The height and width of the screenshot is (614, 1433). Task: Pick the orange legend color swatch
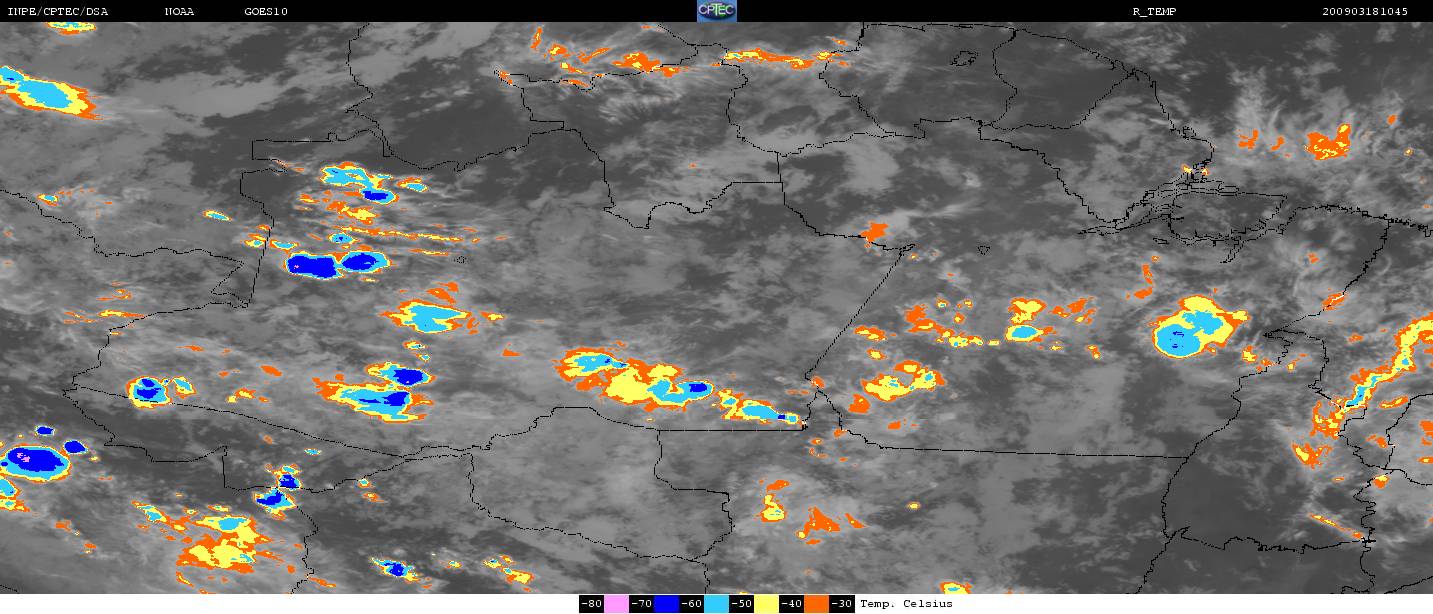point(816,604)
